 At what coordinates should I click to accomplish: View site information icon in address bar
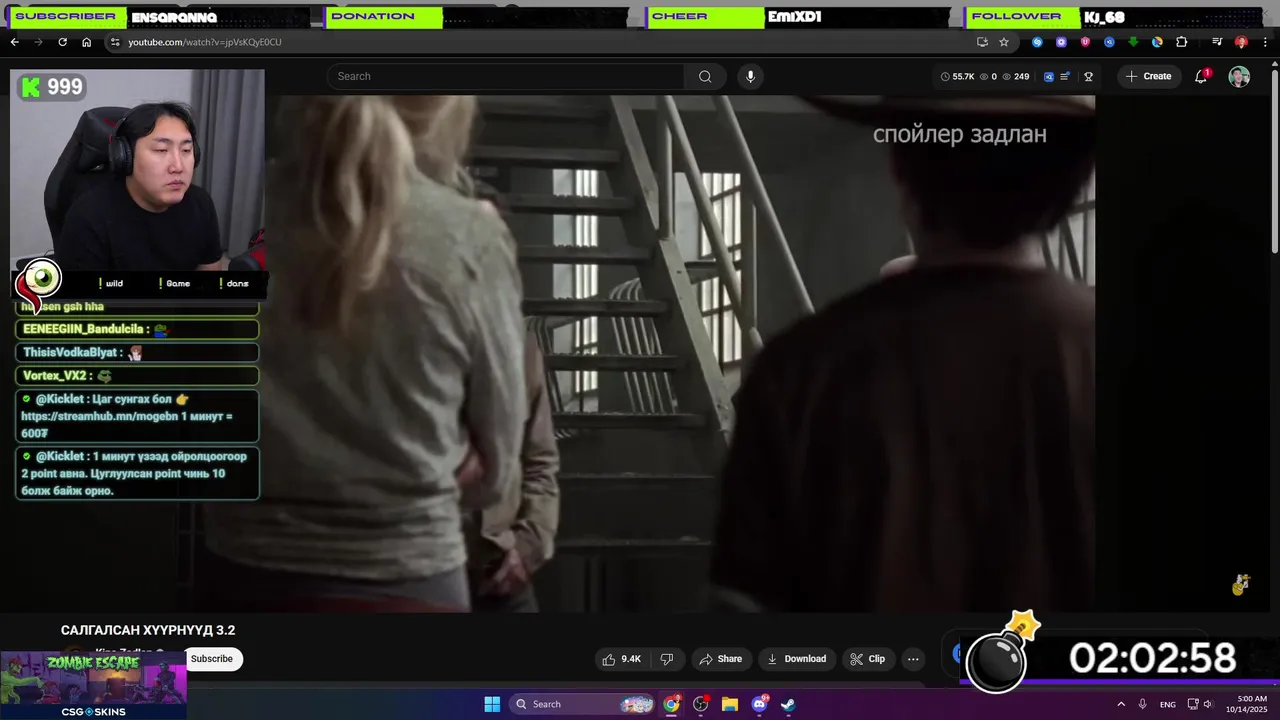[x=115, y=42]
